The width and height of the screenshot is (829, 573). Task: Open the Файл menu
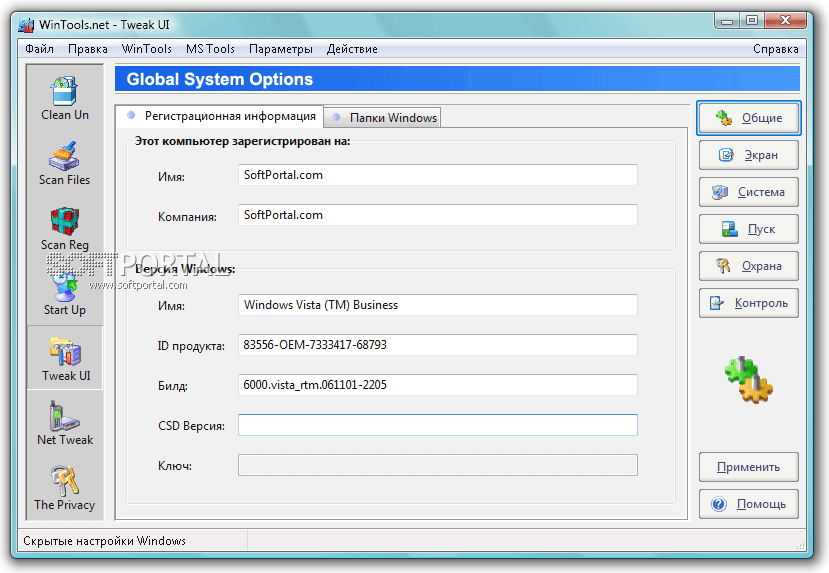(39, 49)
